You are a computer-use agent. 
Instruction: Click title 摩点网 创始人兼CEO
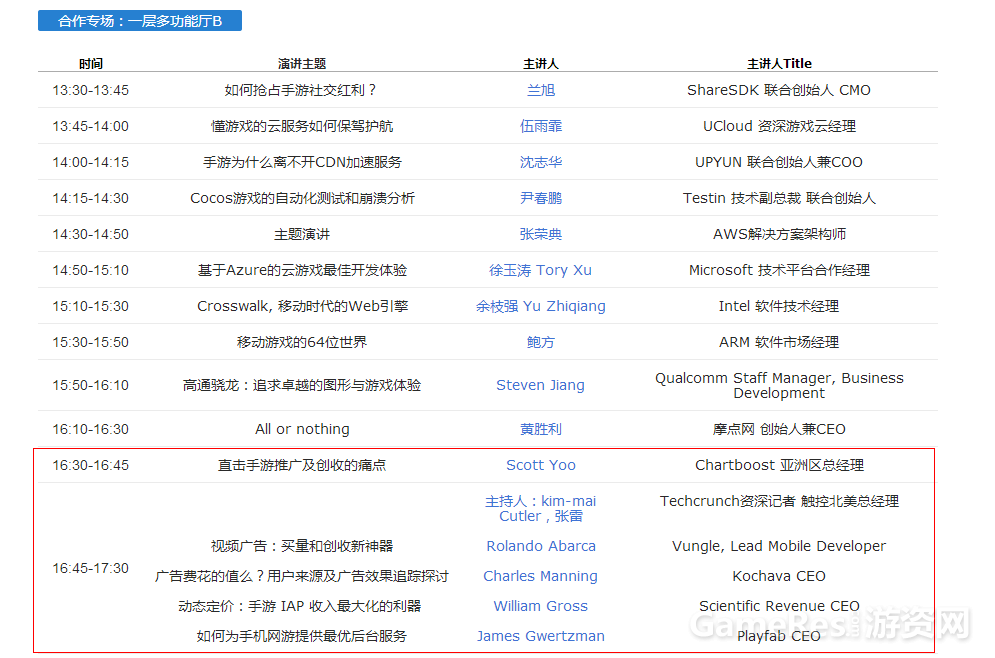click(779, 430)
